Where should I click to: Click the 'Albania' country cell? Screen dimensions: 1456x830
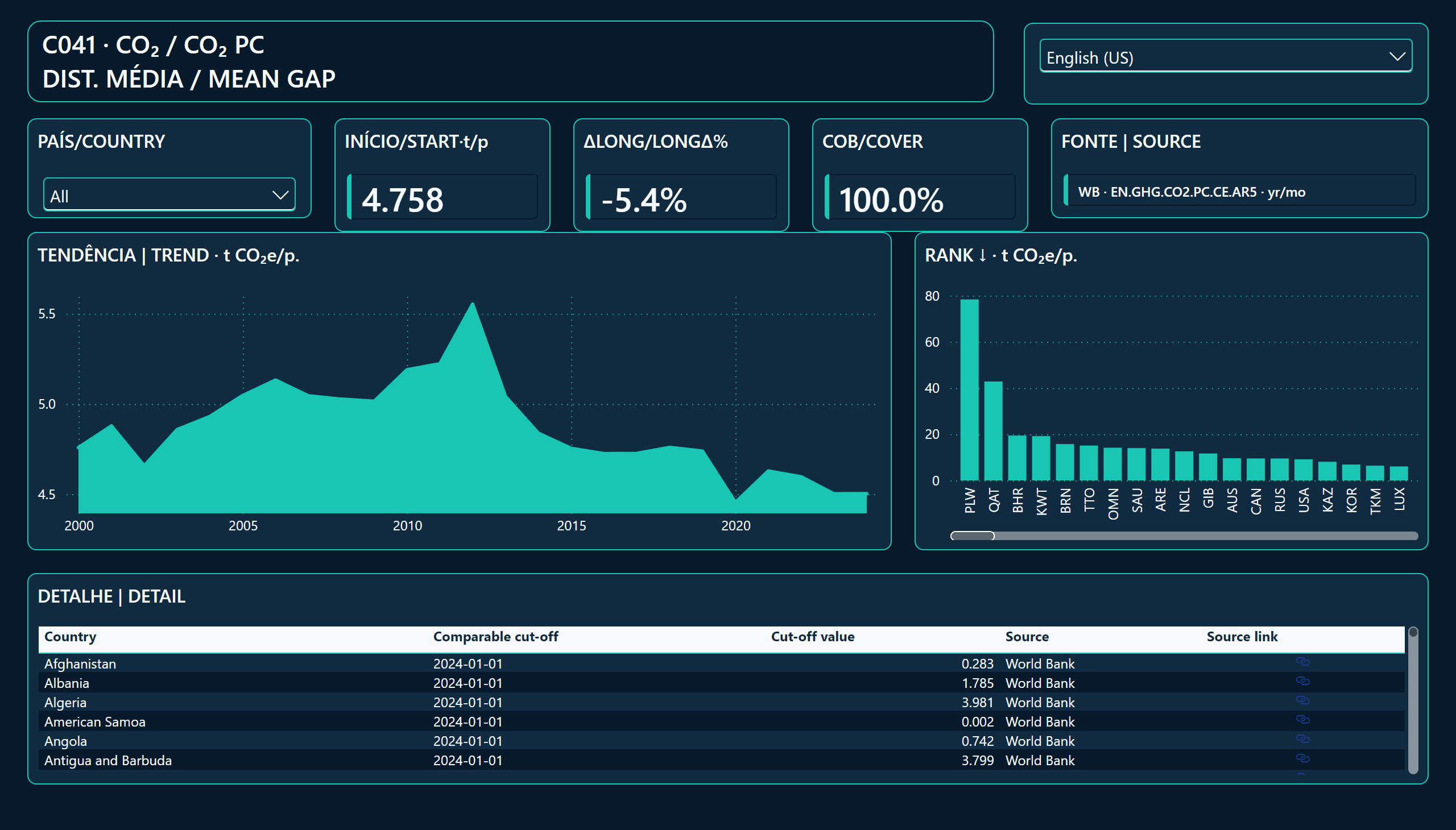[67, 683]
